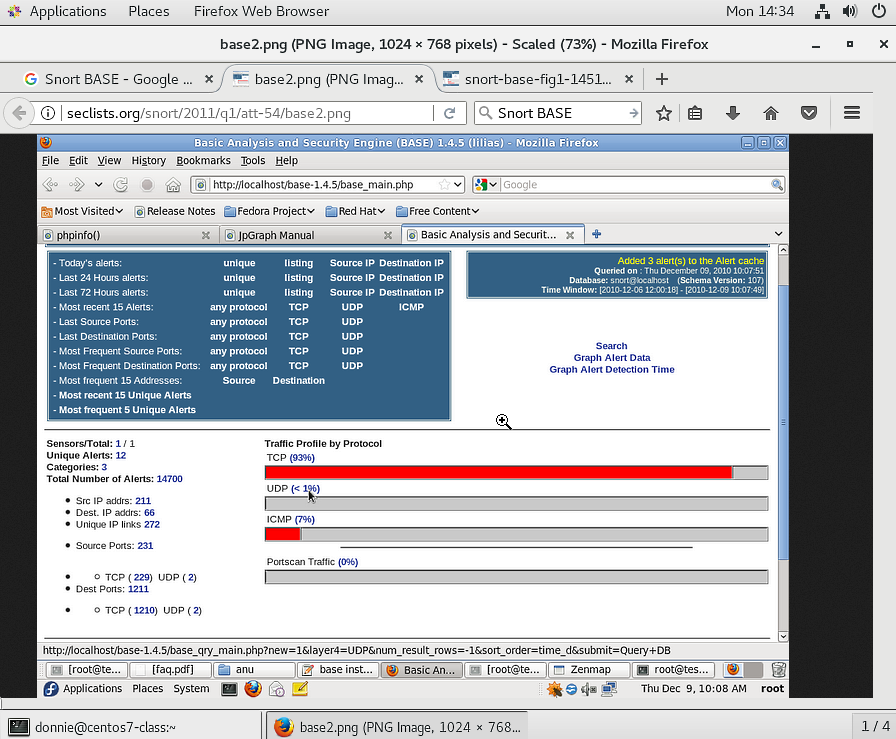This screenshot has width=896, height=739.
Task: Go to Firefox home page icon
Action: (x=771, y=113)
